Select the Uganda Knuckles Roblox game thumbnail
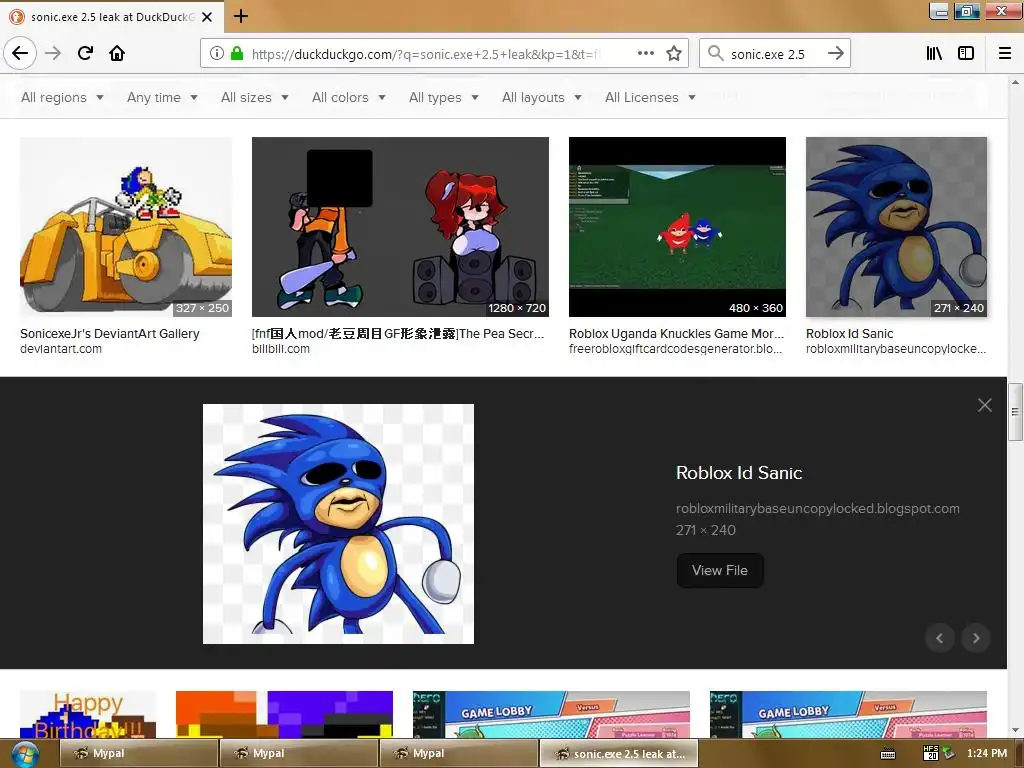 (x=677, y=227)
